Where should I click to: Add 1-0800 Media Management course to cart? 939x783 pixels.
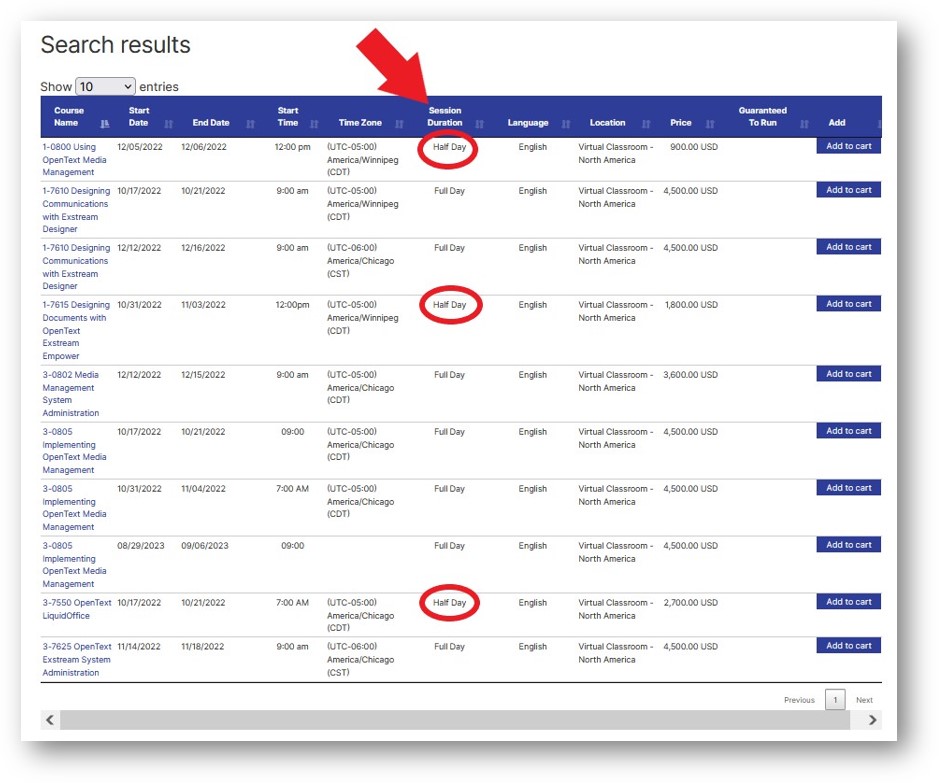tap(849, 146)
